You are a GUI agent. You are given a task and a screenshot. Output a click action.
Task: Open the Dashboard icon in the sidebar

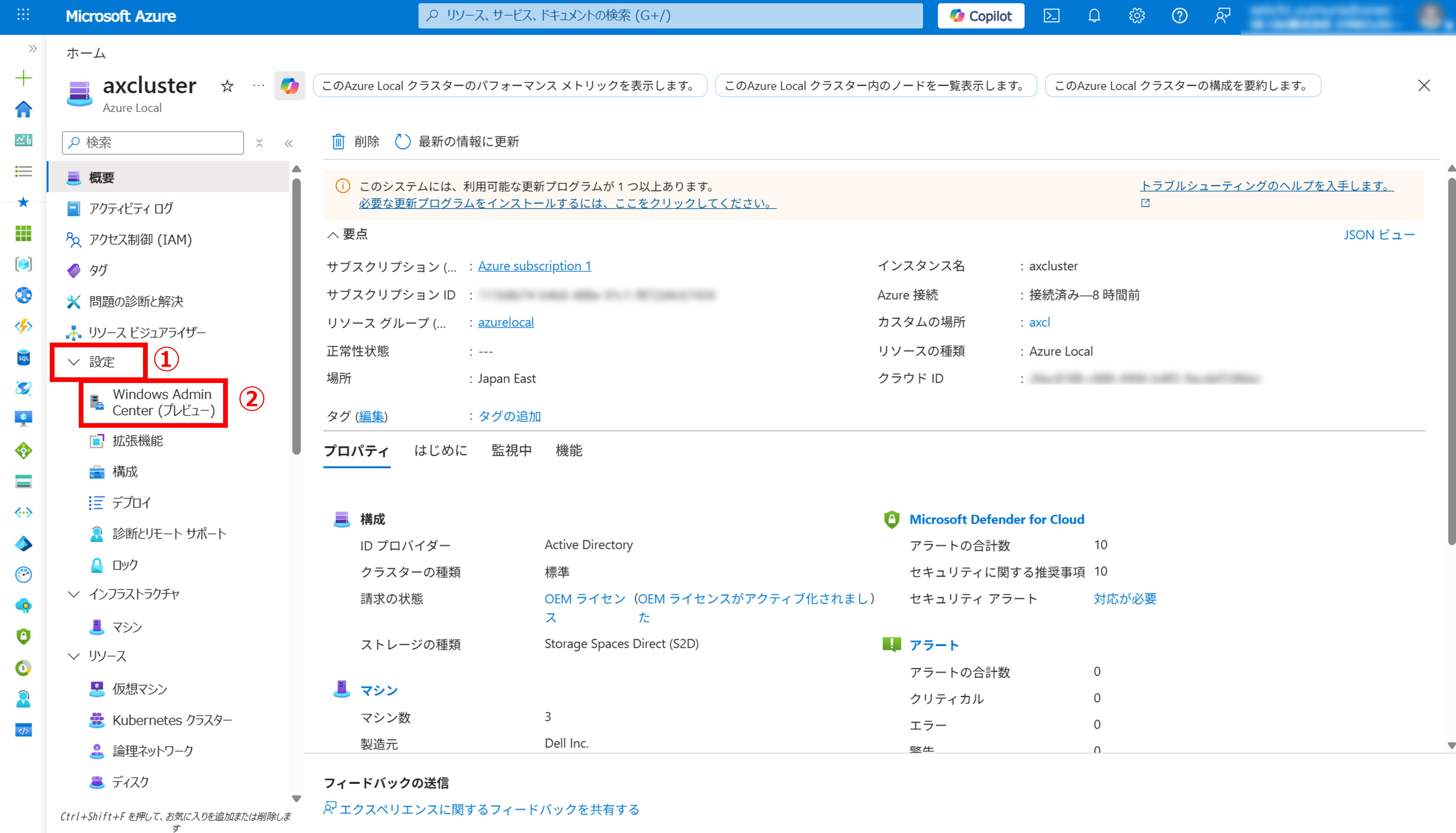pos(24,140)
